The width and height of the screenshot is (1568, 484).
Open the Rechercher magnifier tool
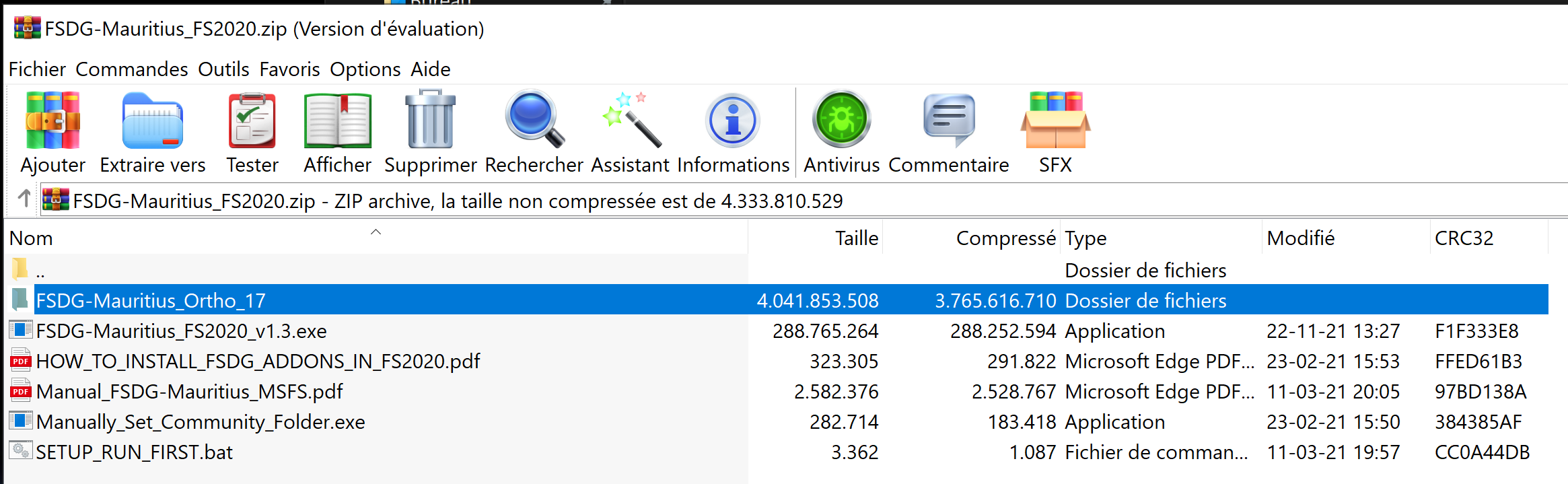click(534, 121)
